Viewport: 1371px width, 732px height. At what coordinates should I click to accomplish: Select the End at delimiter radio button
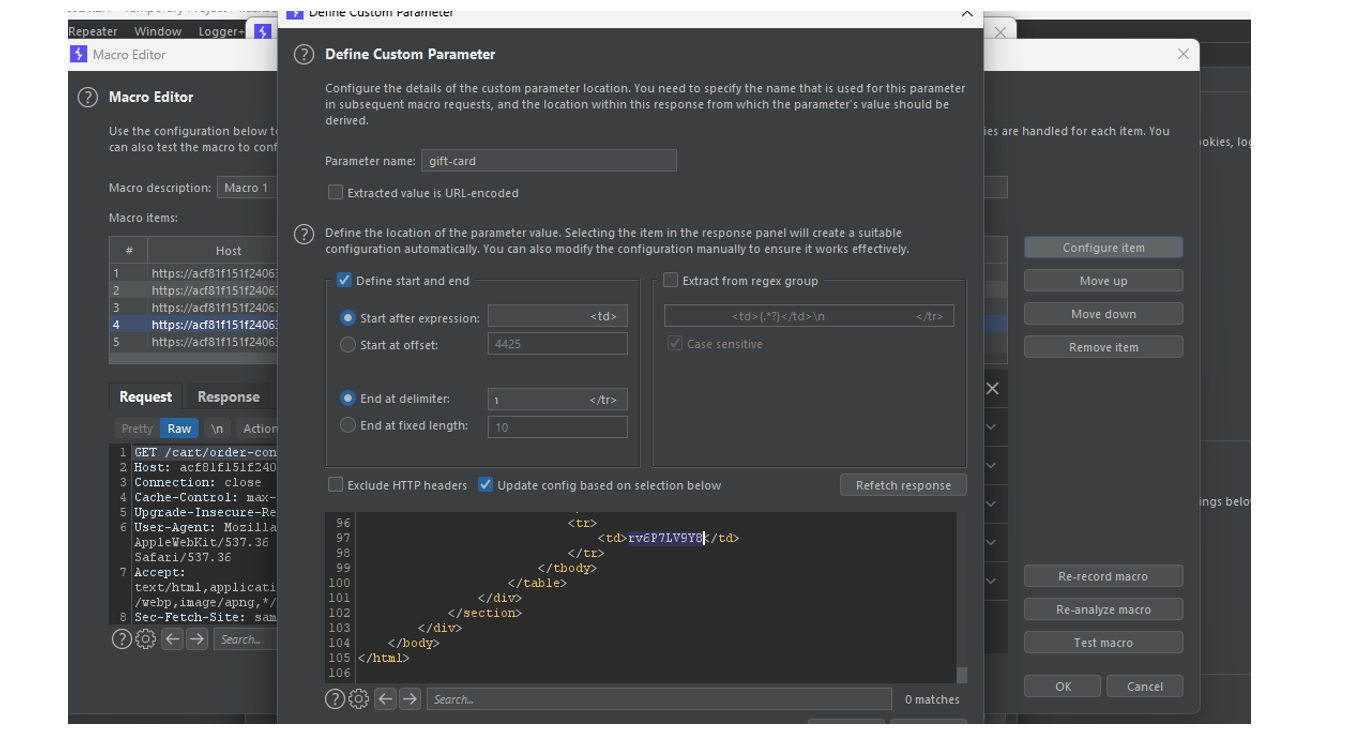[348, 398]
